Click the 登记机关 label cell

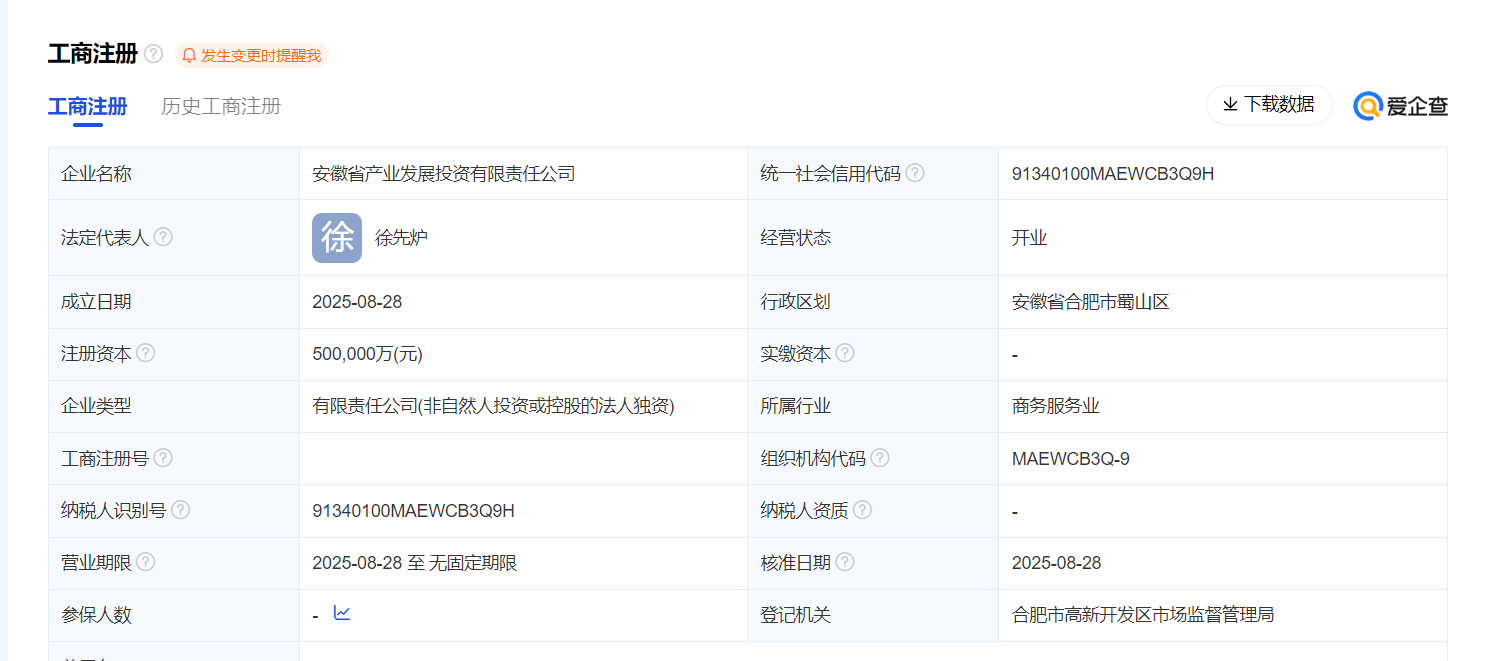[x=873, y=615]
